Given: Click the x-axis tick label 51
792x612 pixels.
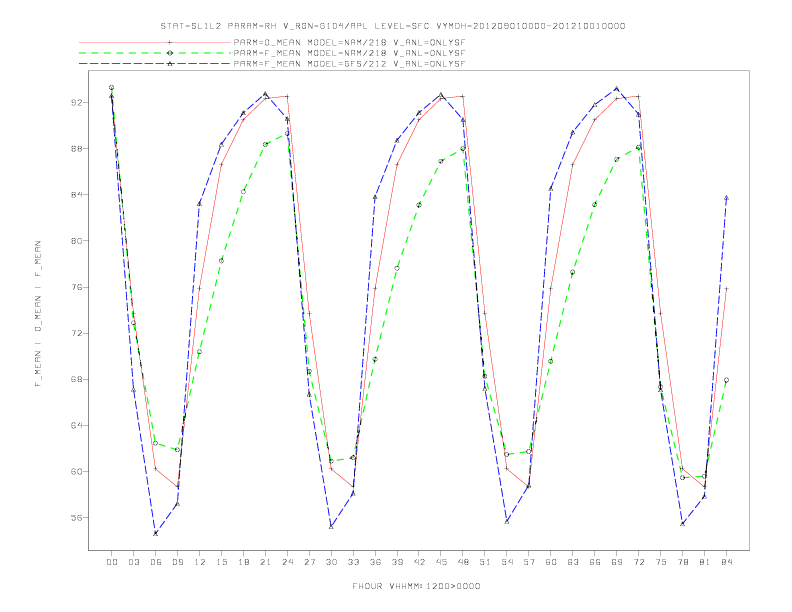Looking at the screenshot, I should (485, 562).
